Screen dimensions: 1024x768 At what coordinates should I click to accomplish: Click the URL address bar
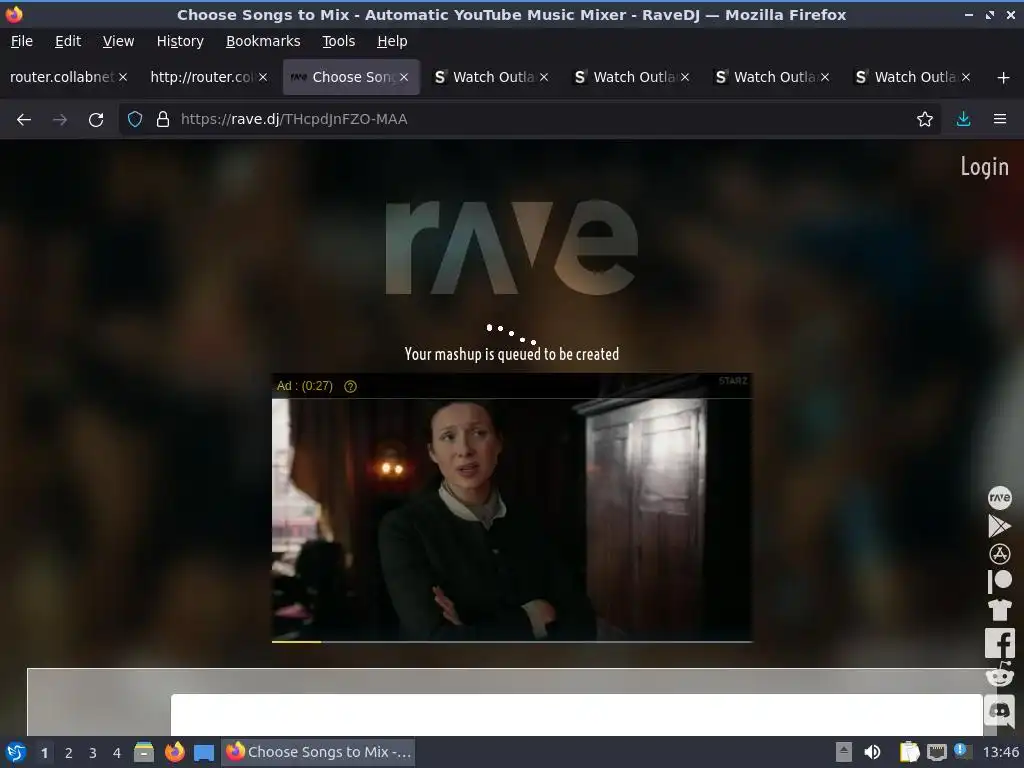529,119
